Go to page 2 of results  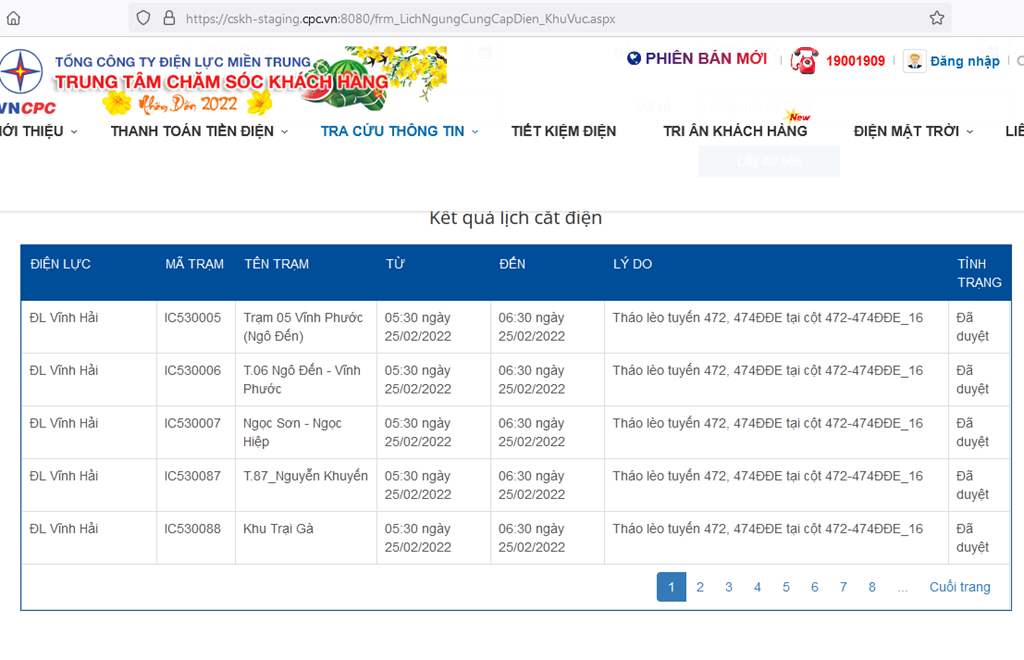tap(700, 587)
